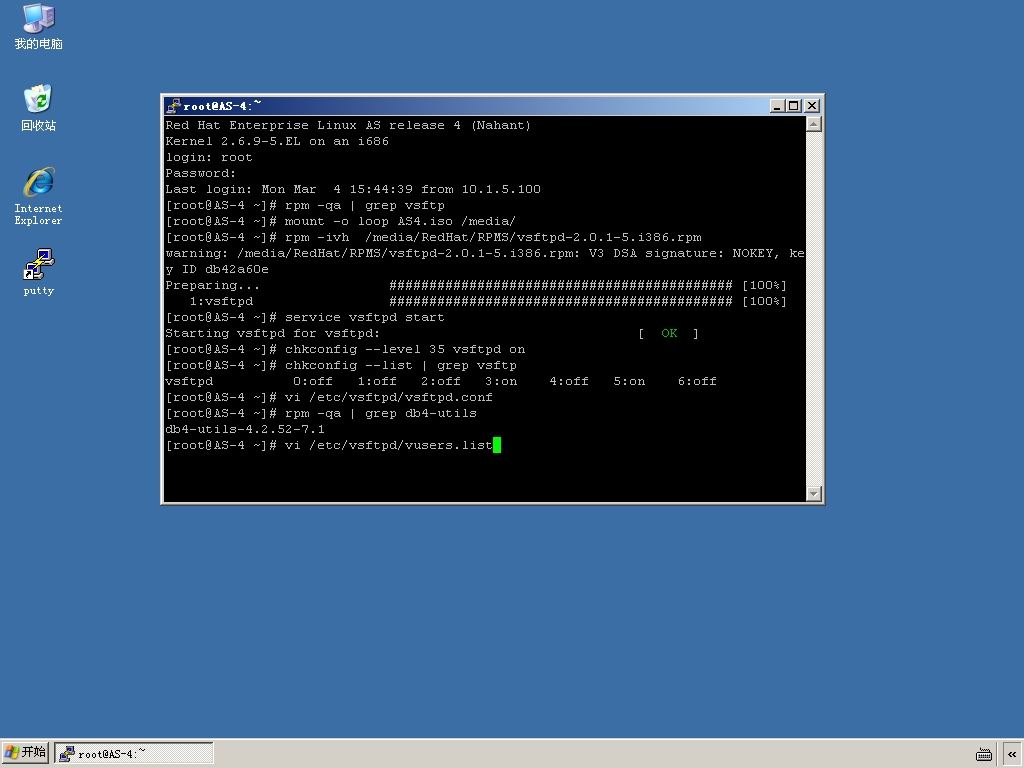
Task: Minimize the PuTTY terminal window
Action: (x=777, y=106)
